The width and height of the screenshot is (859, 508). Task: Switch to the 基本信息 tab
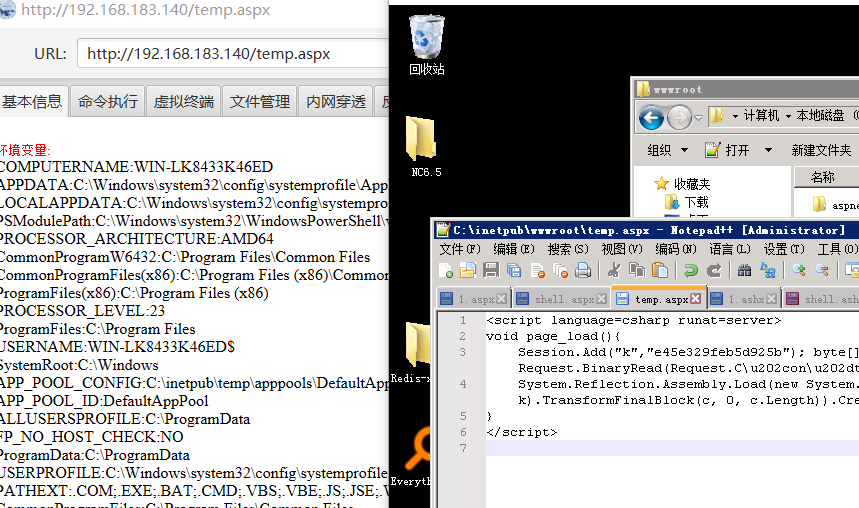[32, 102]
